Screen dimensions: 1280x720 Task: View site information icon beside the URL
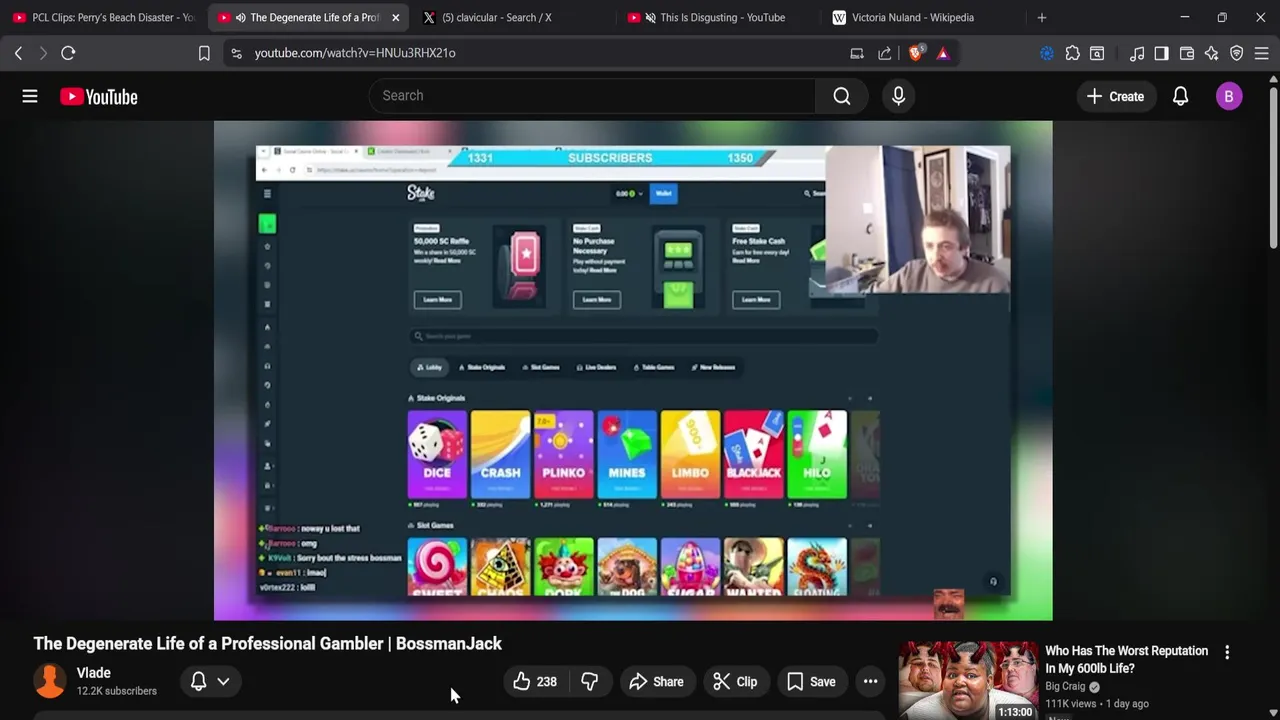(x=236, y=53)
